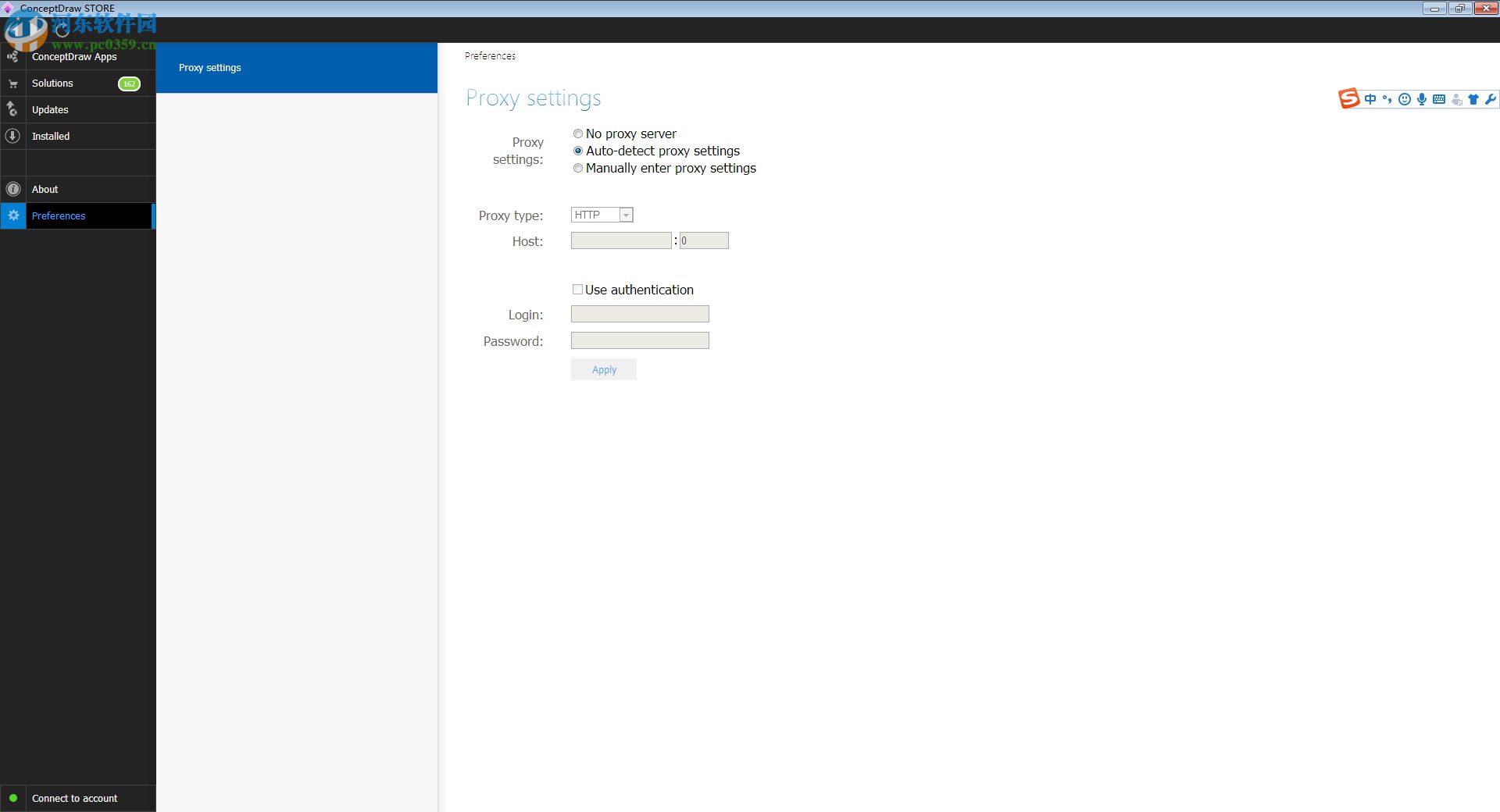Click the Preferences breadcrumb text
Image resolution: width=1500 pixels, height=812 pixels.
pos(490,55)
